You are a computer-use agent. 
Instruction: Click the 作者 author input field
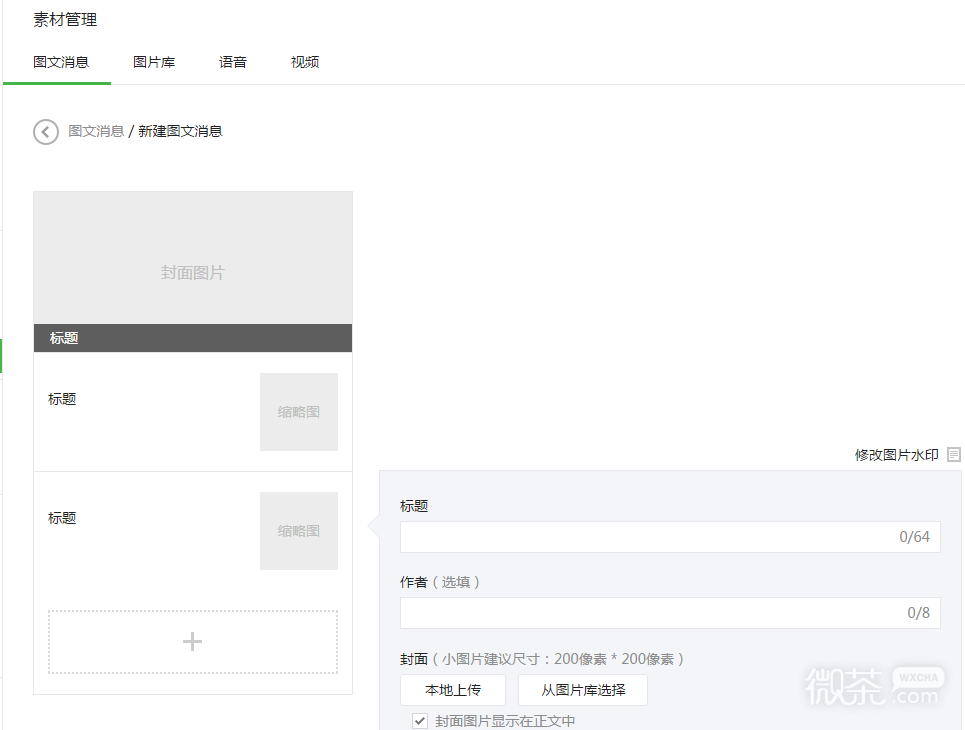(670, 612)
